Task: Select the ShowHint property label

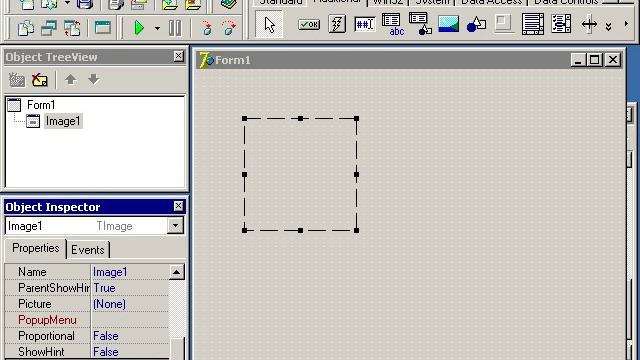Action: (41, 352)
